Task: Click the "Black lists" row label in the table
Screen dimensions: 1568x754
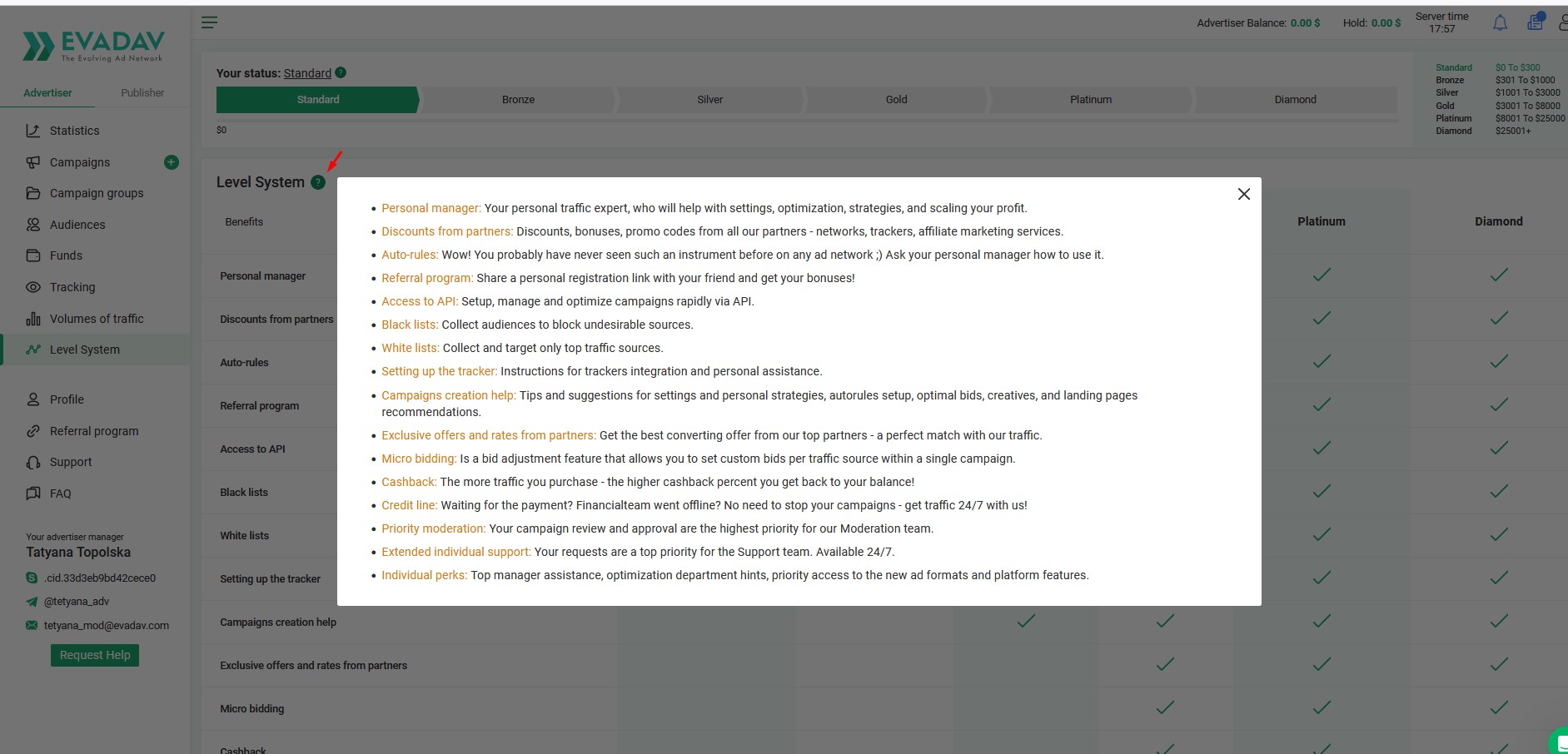Action: (x=244, y=493)
